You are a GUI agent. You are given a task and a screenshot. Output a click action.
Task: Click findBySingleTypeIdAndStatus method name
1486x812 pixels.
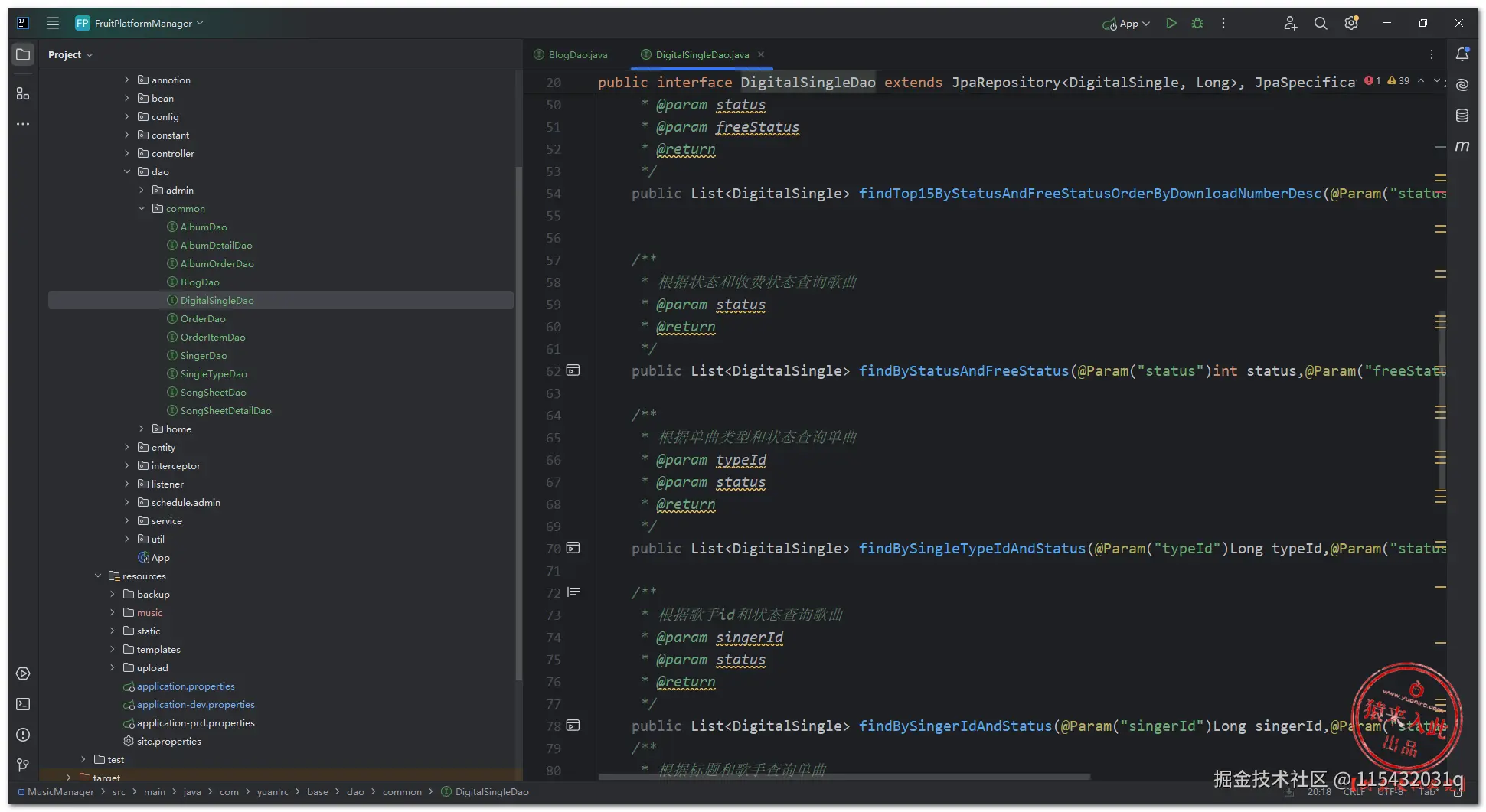point(972,549)
